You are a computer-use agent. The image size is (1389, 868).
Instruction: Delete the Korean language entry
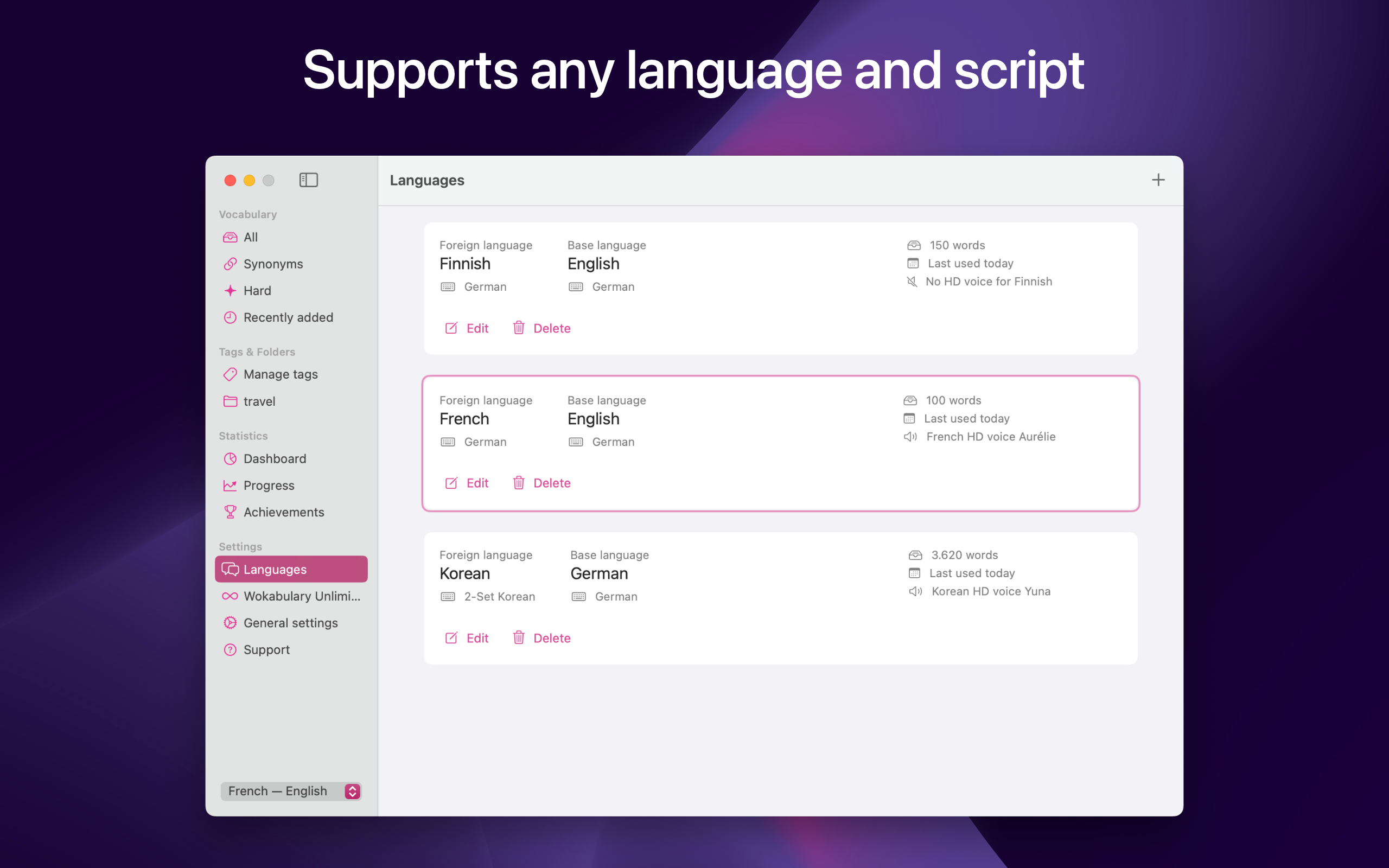[541, 639]
